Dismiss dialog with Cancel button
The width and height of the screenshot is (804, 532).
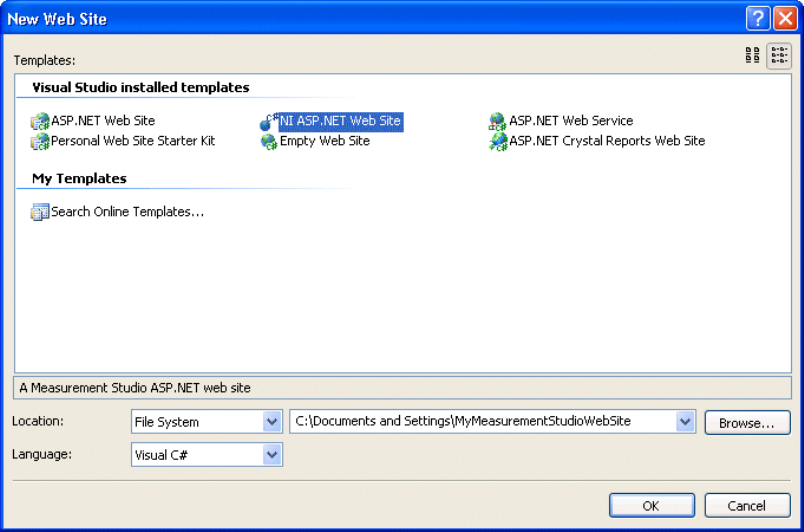coord(747,506)
